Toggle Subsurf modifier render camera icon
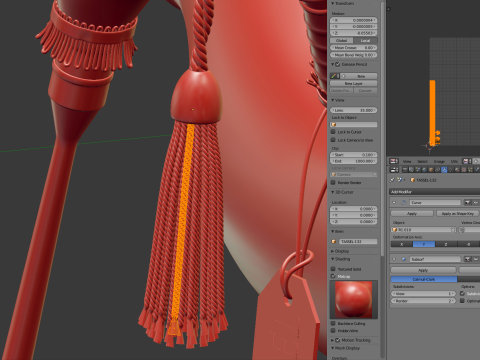480x360 pixels. pyautogui.click(x=467, y=259)
